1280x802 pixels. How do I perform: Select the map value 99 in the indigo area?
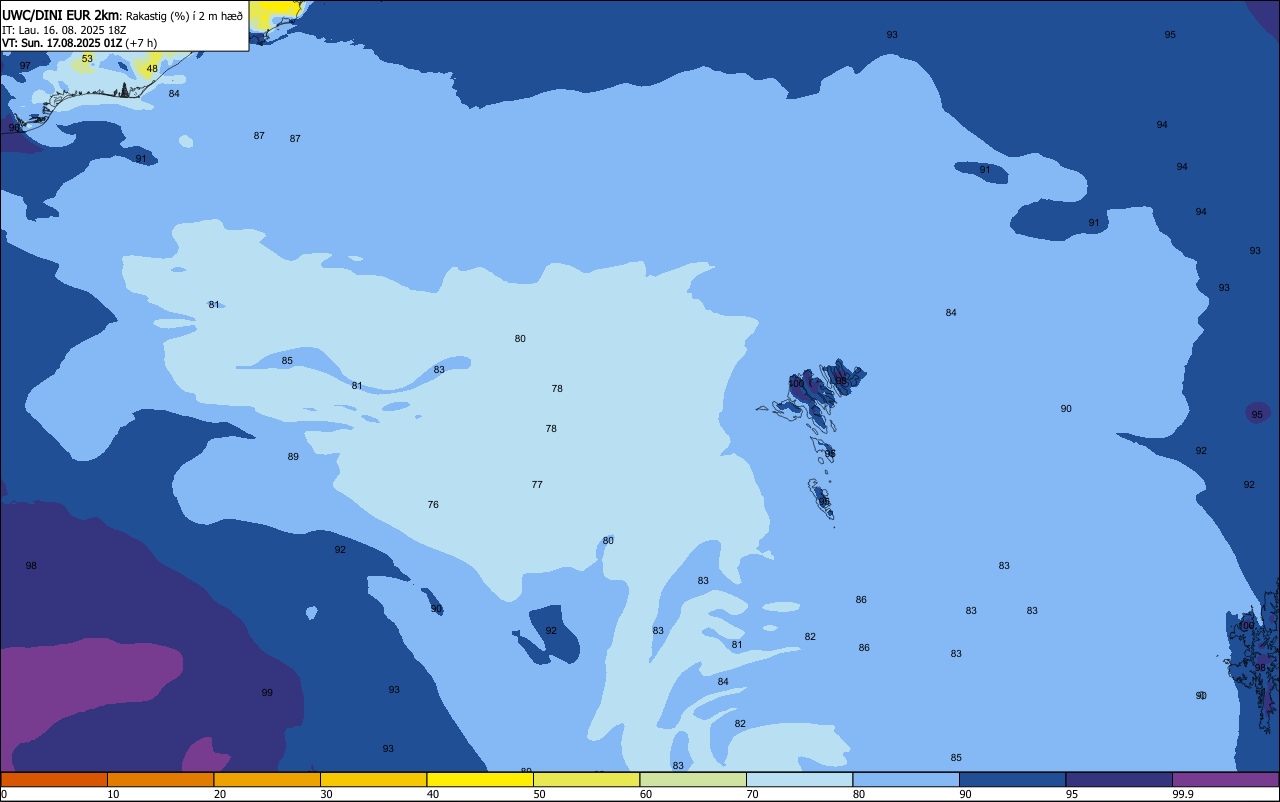[x=267, y=693]
